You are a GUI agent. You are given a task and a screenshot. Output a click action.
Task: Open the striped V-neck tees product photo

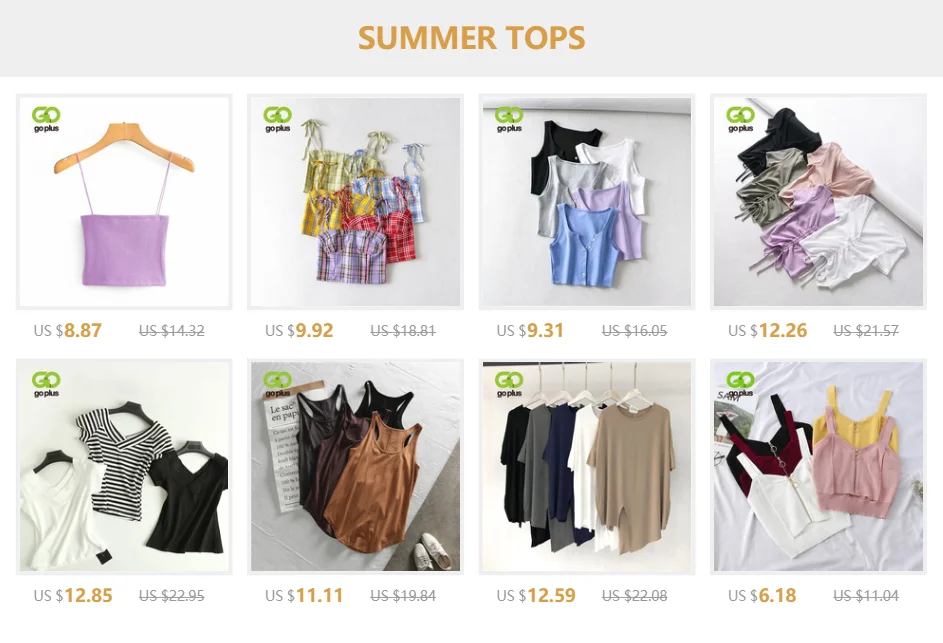(124, 467)
